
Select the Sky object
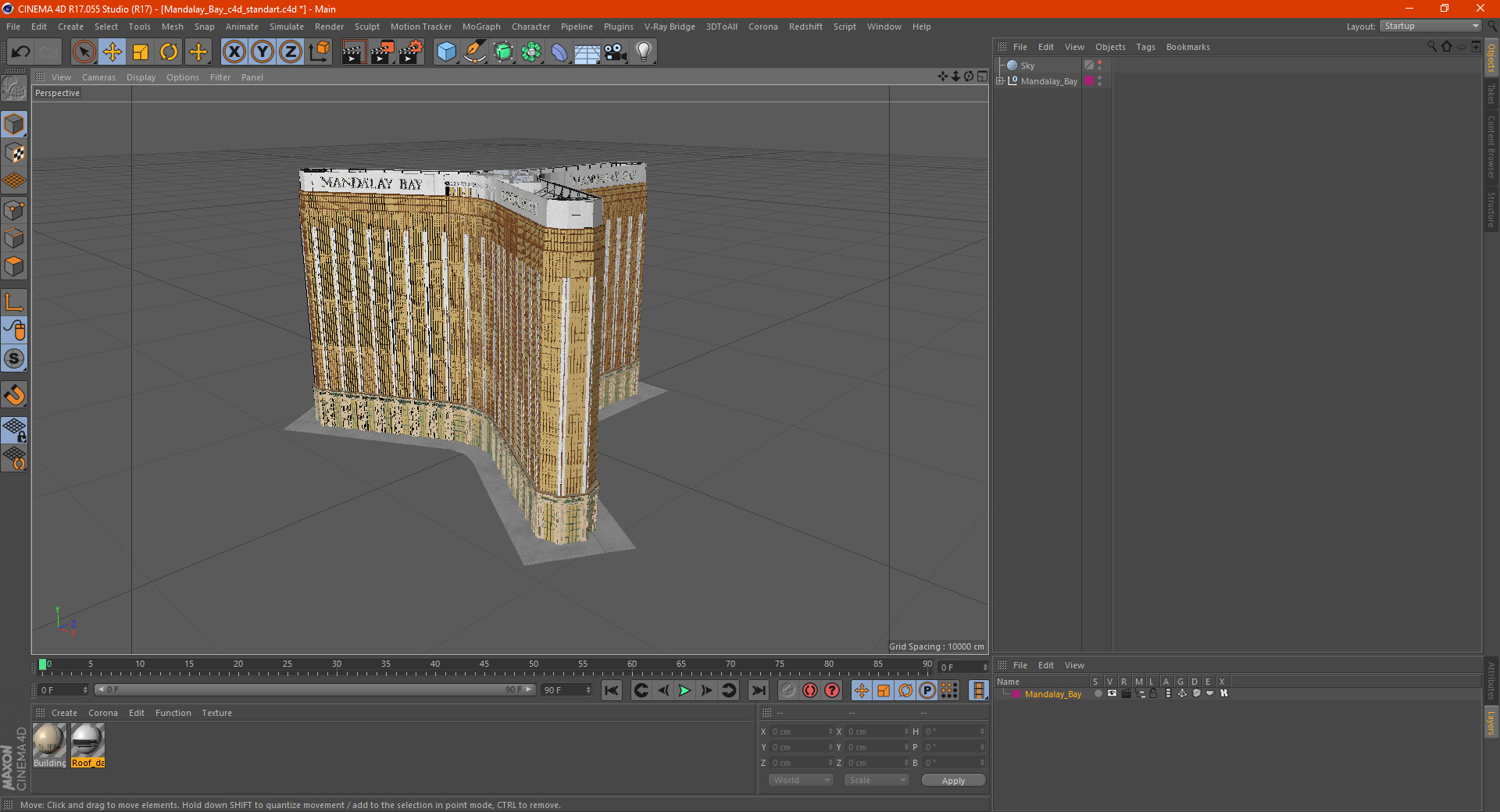coord(1027,66)
